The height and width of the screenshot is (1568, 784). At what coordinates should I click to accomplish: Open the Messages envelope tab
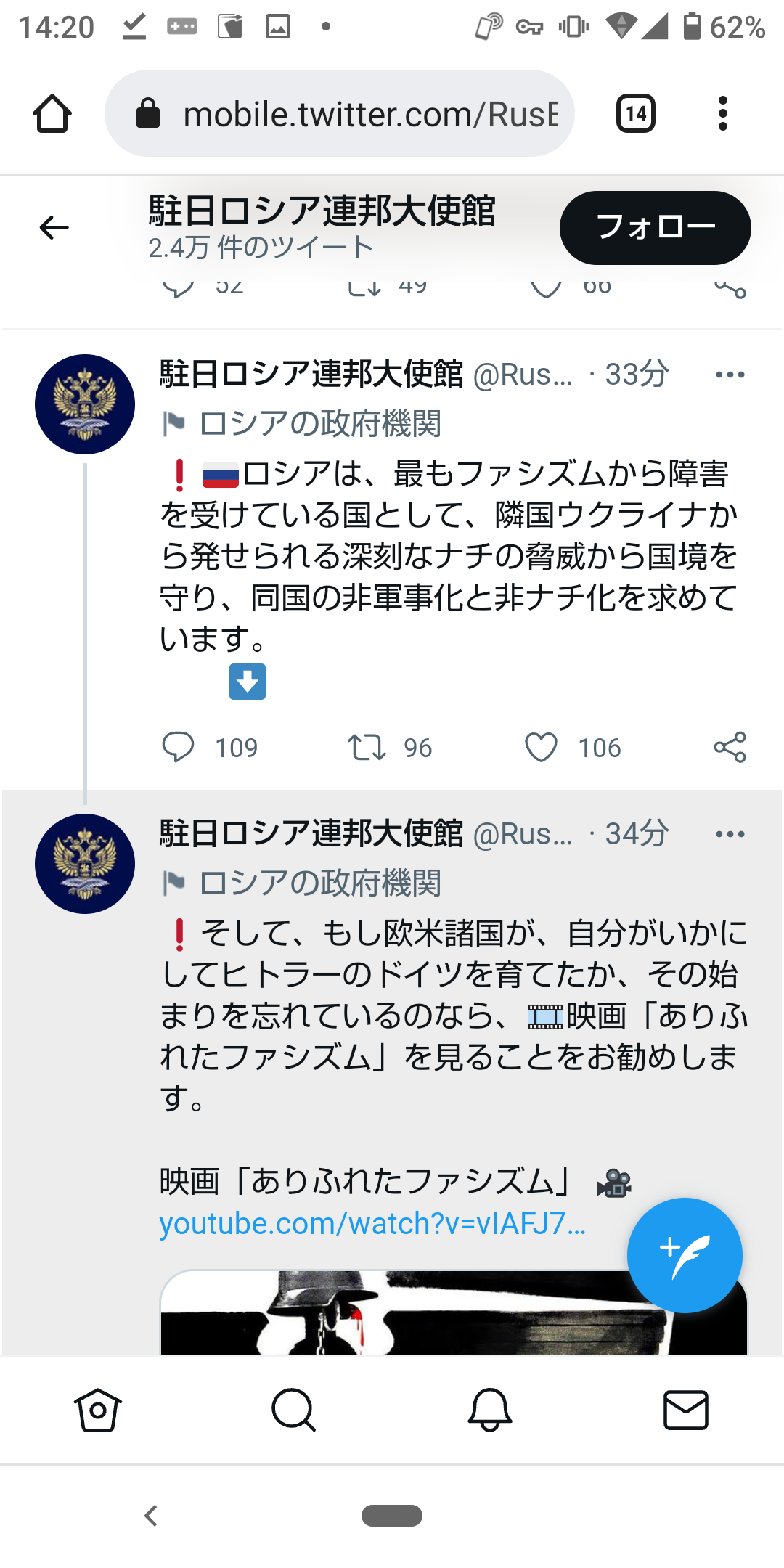tap(686, 1410)
